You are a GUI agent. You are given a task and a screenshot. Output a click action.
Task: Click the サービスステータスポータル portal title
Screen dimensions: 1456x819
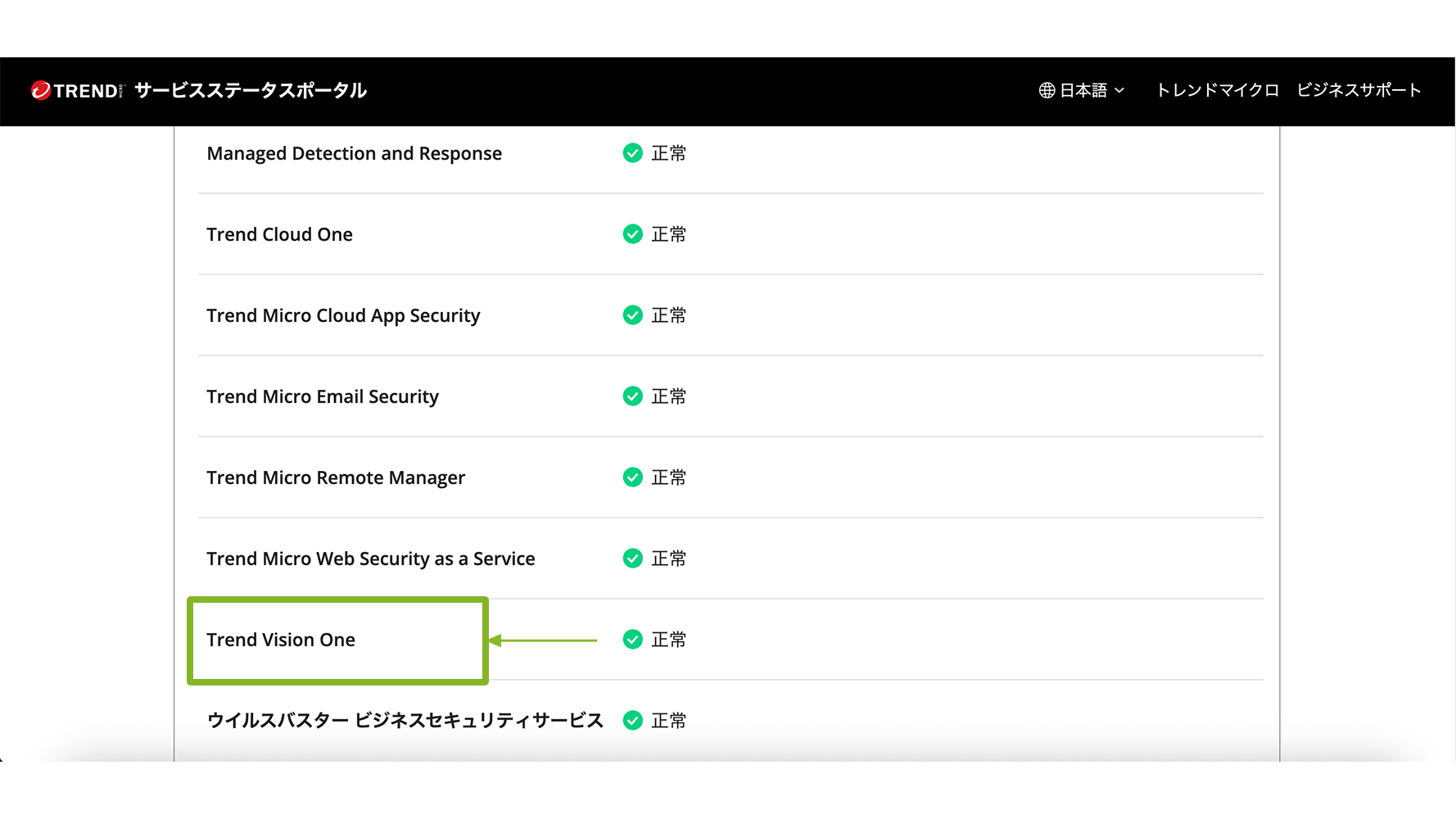click(x=251, y=91)
